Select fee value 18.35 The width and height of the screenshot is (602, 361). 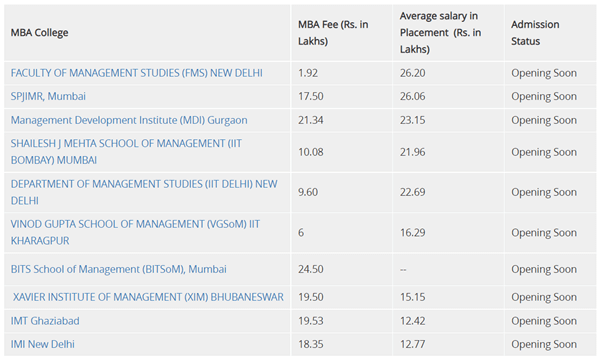click(x=311, y=344)
